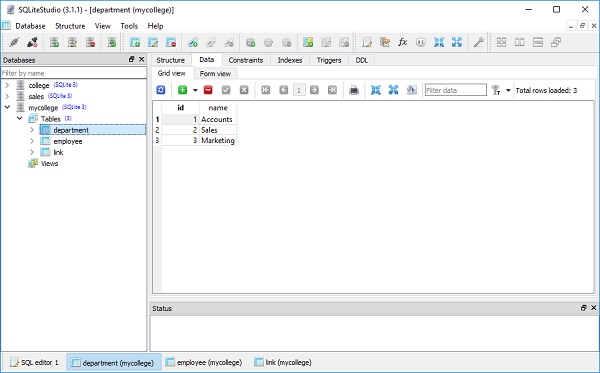The height and width of the screenshot is (373, 600).
Task: Click the rollback X button in the grid toolbar
Action: (244, 90)
